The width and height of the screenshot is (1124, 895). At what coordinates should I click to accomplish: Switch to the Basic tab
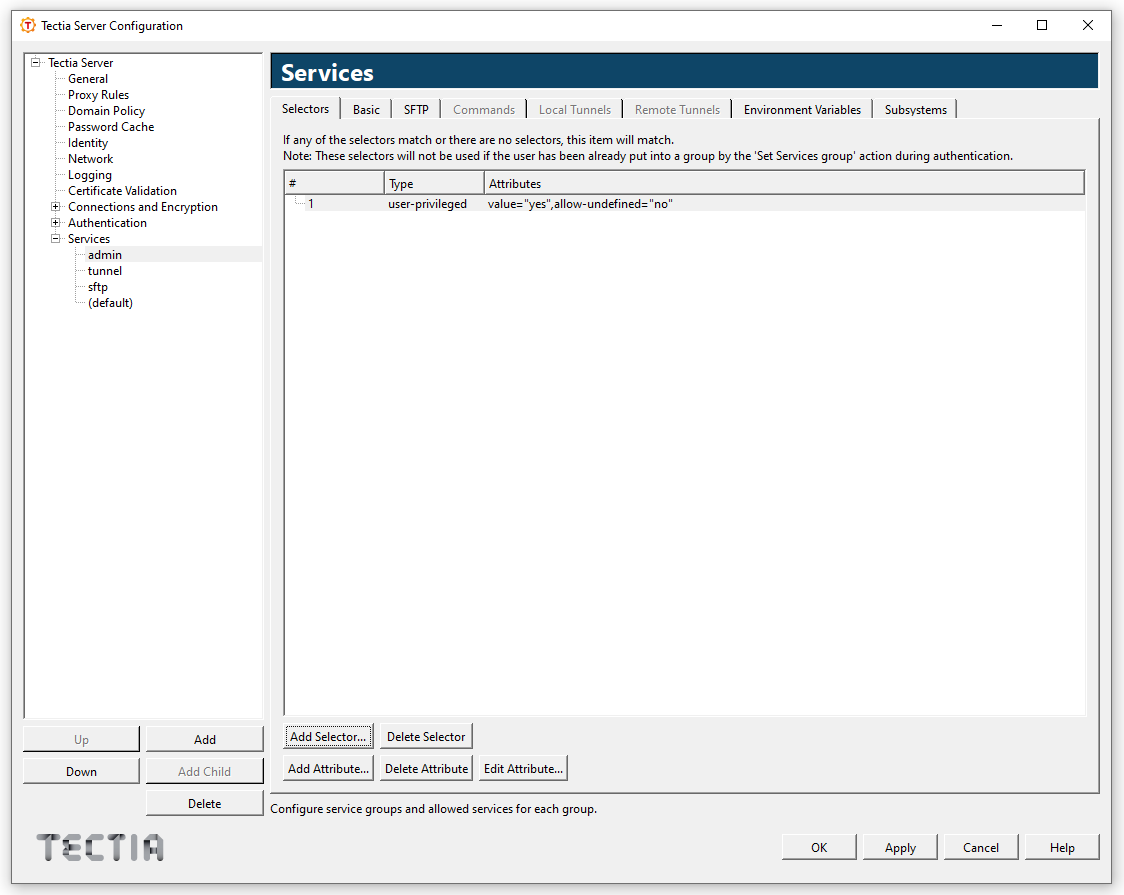coord(366,110)
